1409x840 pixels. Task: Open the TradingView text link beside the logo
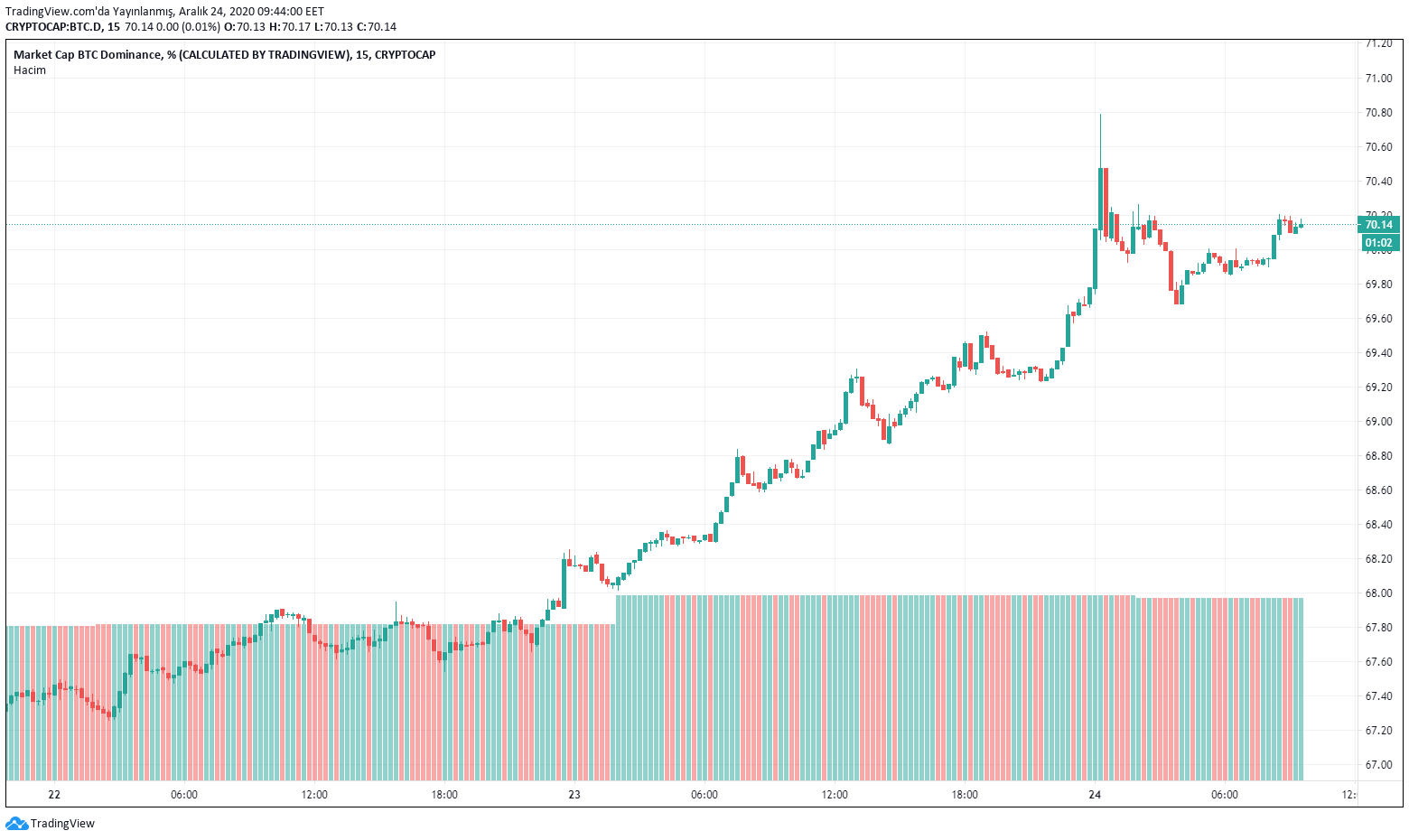[x=62, y=823]
